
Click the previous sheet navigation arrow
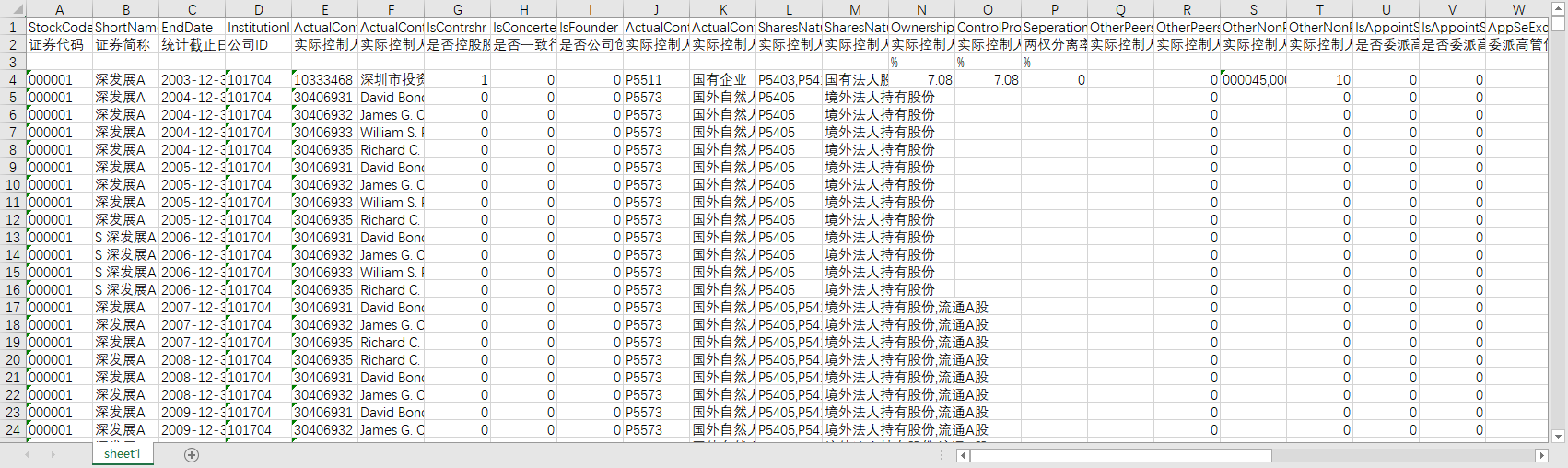tap(28, 455)
